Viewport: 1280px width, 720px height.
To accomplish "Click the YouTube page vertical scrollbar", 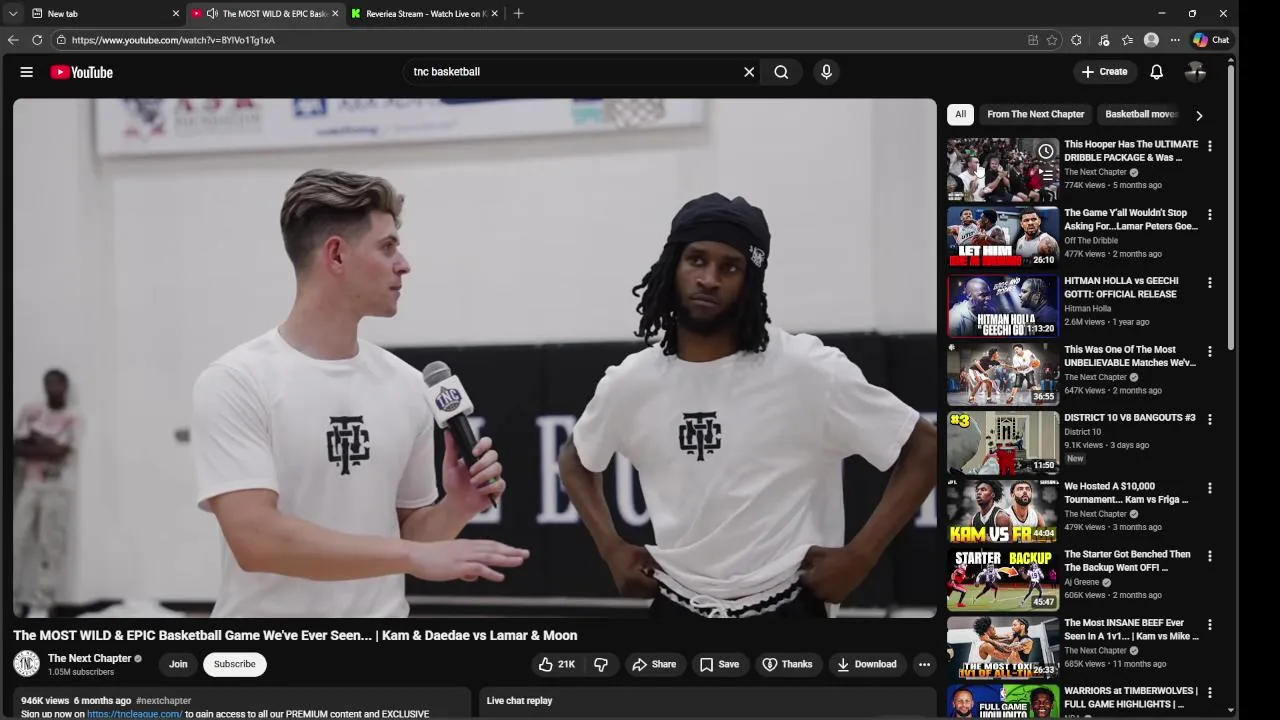I will (x=1231, y=208).
